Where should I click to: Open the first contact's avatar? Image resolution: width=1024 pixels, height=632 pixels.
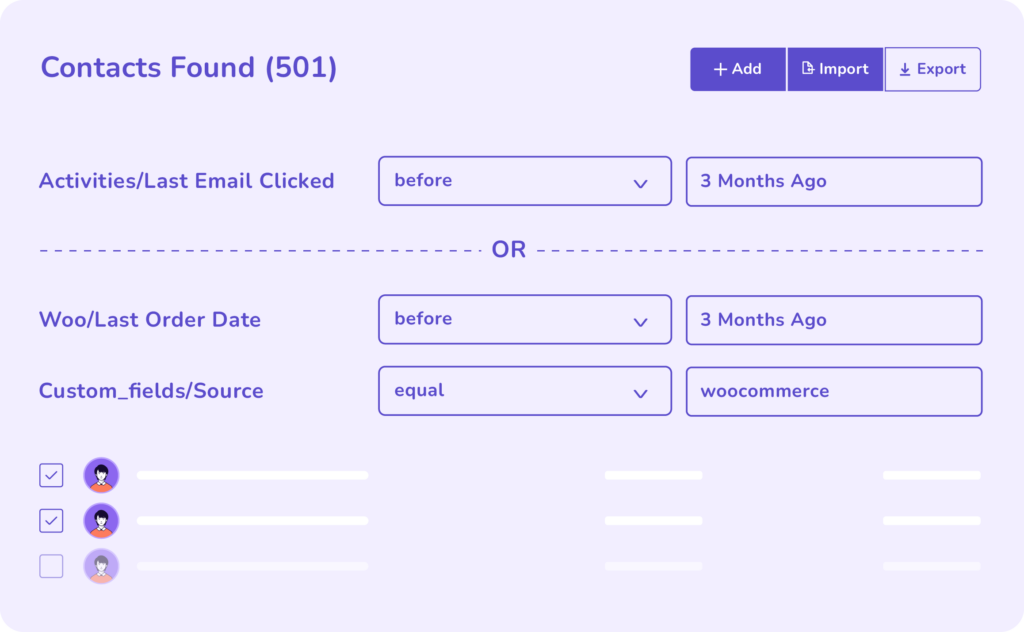point(101,475)
